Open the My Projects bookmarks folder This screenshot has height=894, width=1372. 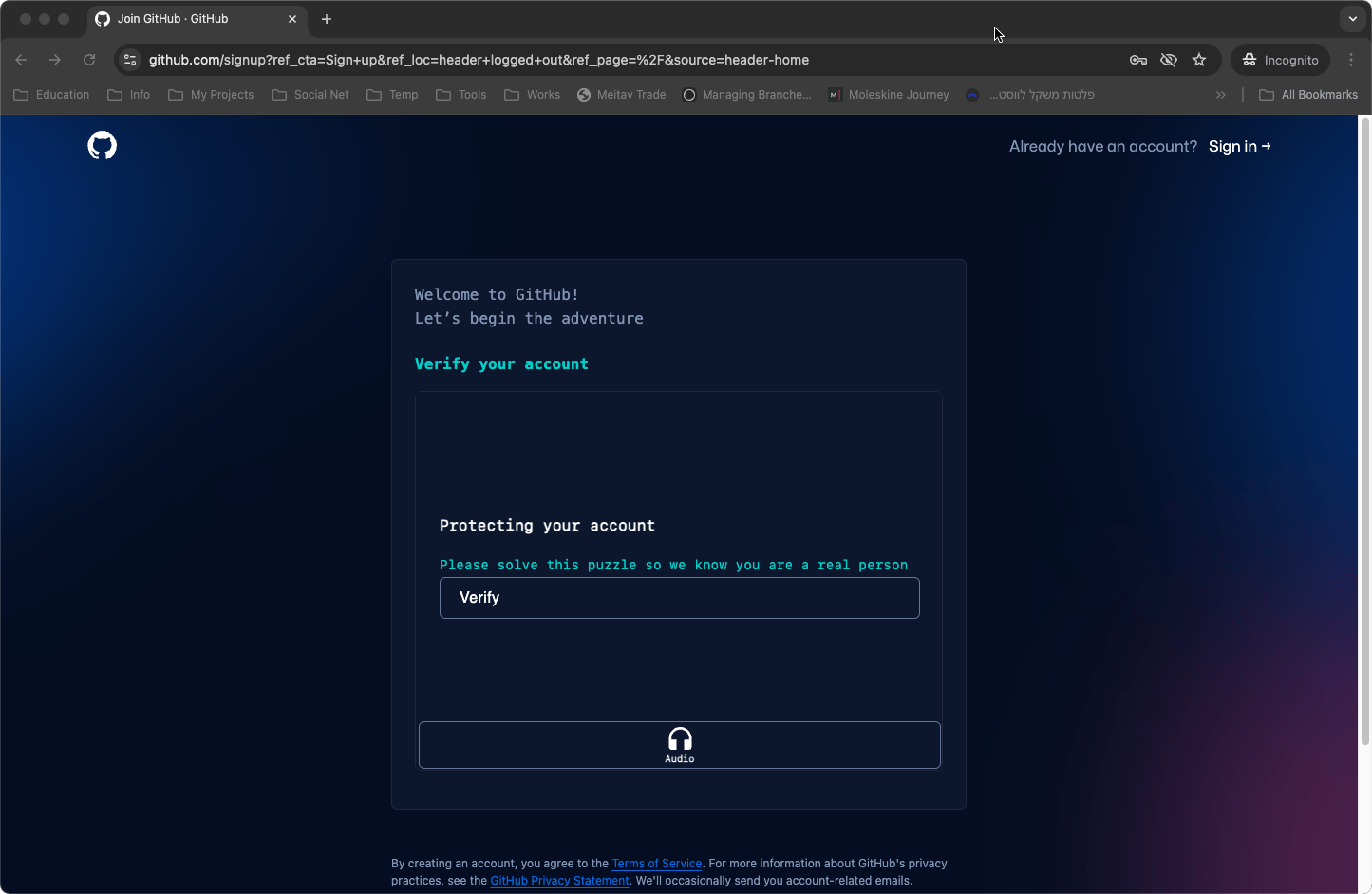[211, 95]
